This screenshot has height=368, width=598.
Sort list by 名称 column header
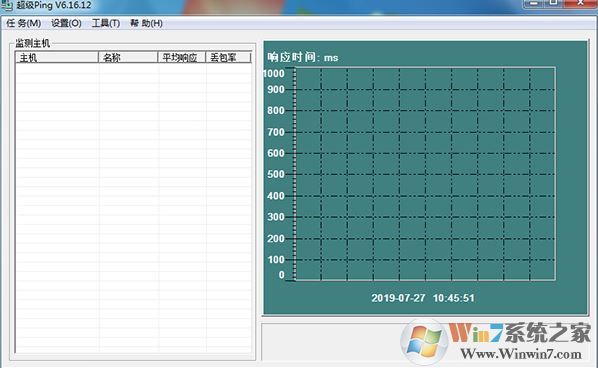(x=128, y=58)
